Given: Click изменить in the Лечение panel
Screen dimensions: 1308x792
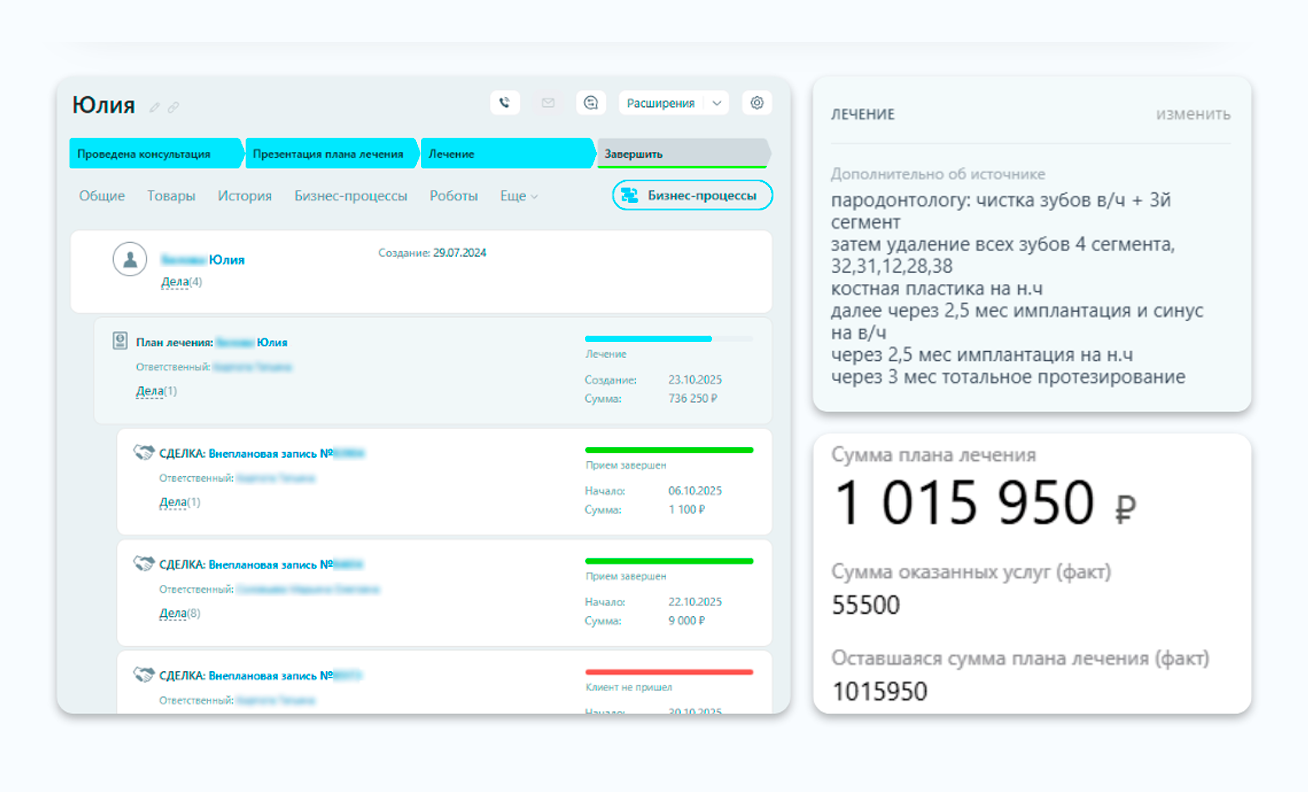Looking at the screenshot, I should pos(1193,114).
